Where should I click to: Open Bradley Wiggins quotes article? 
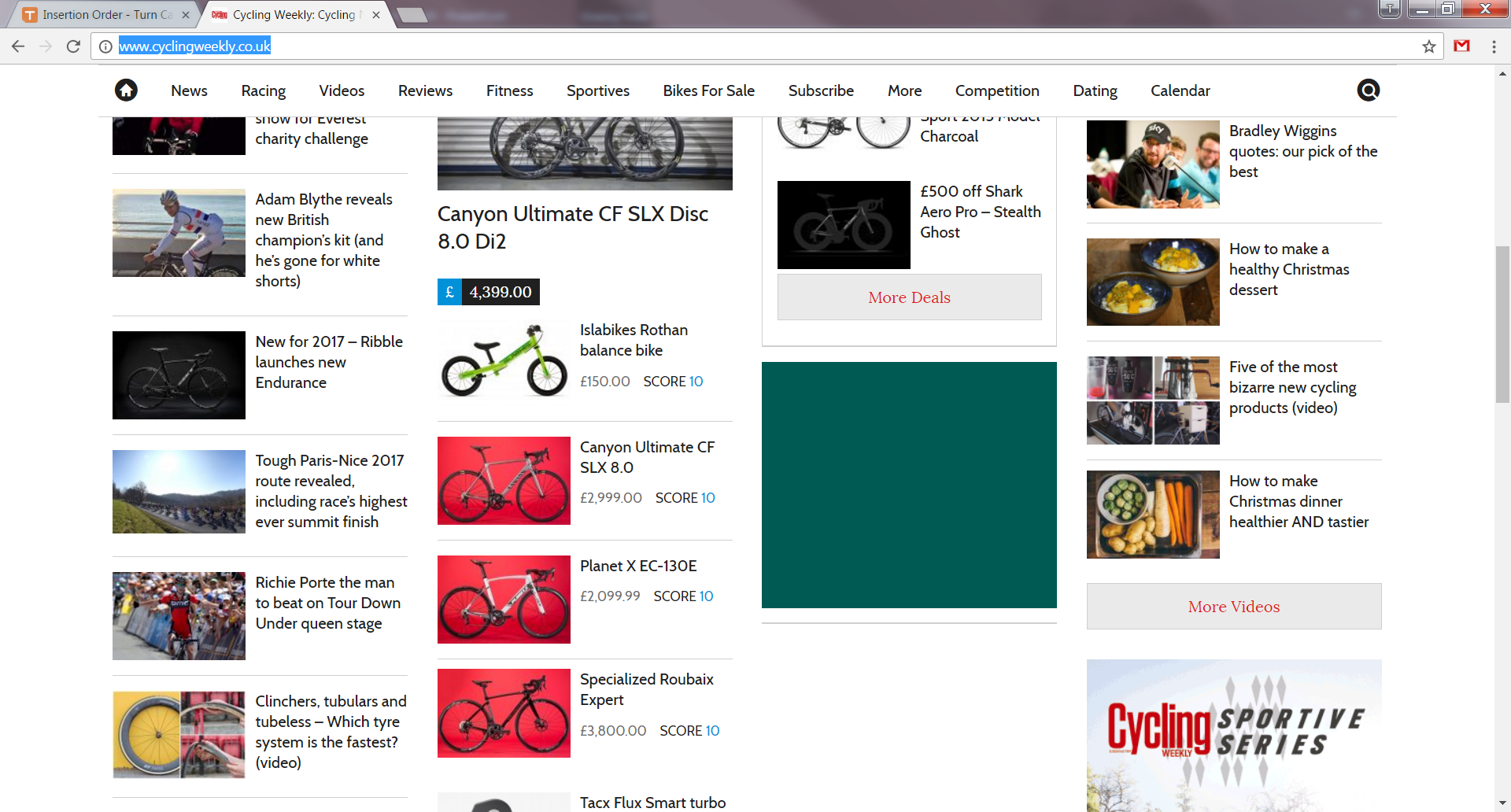click(x=1303, y=151)
